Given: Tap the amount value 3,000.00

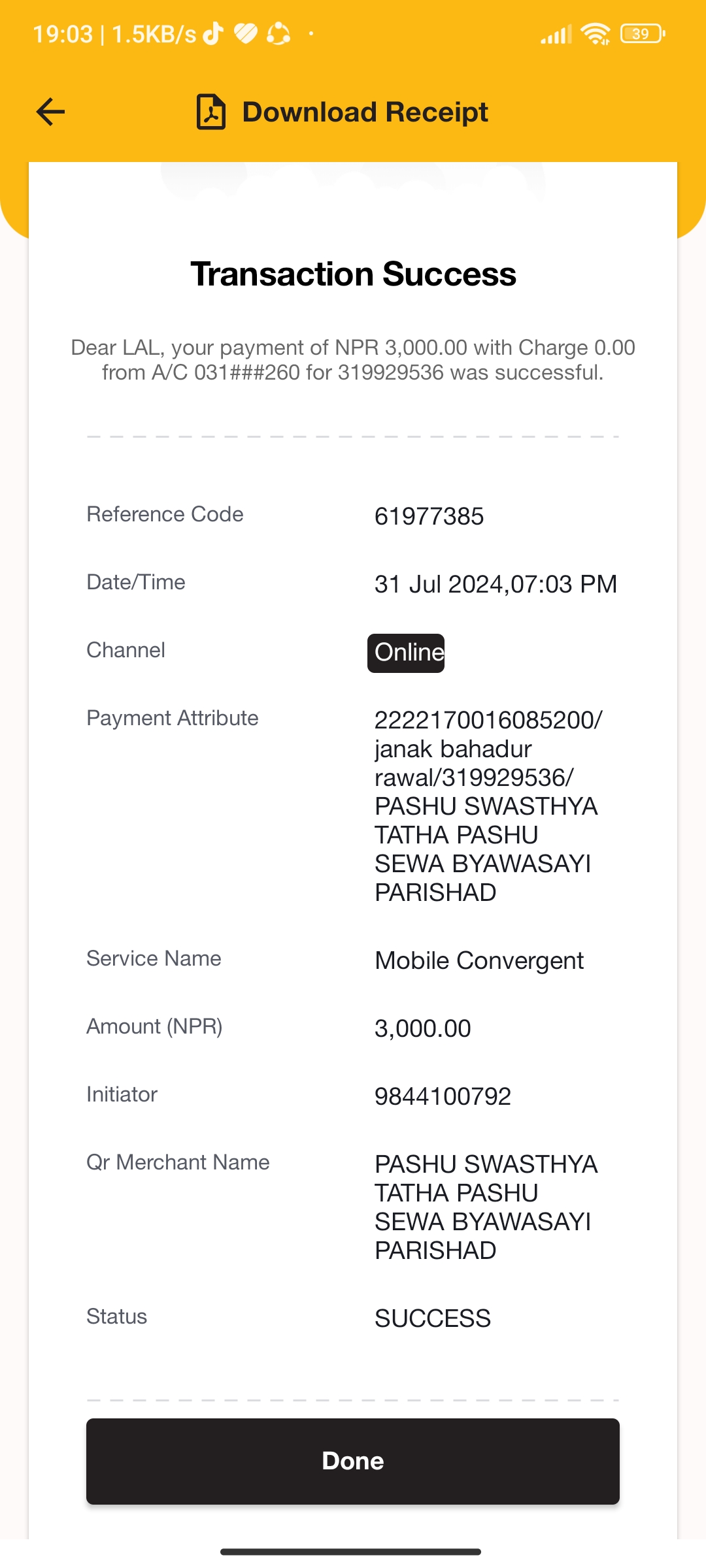Looking at the screenshot, I should pyautogui.click(x=422, y=1028).
